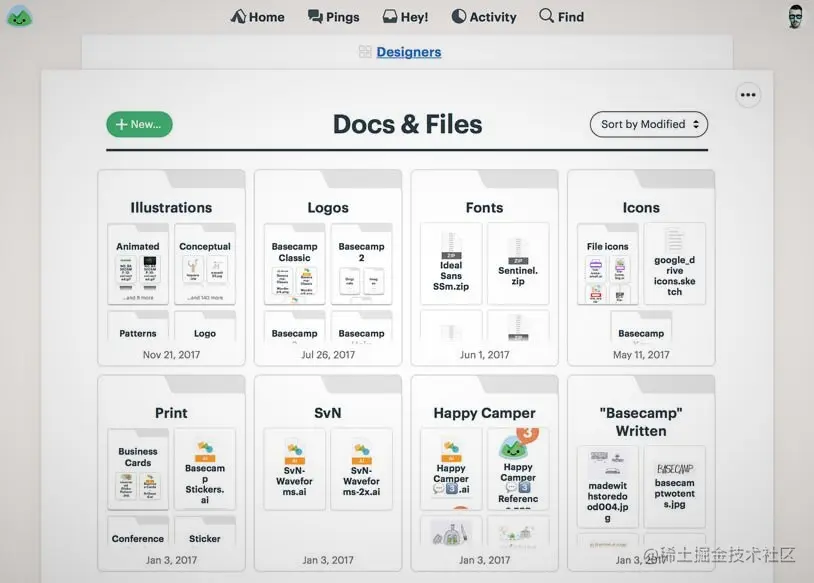Viewport: 814px width, 583px height.
Task: Follow the Designers project link
Action: (x=409, y=52)
